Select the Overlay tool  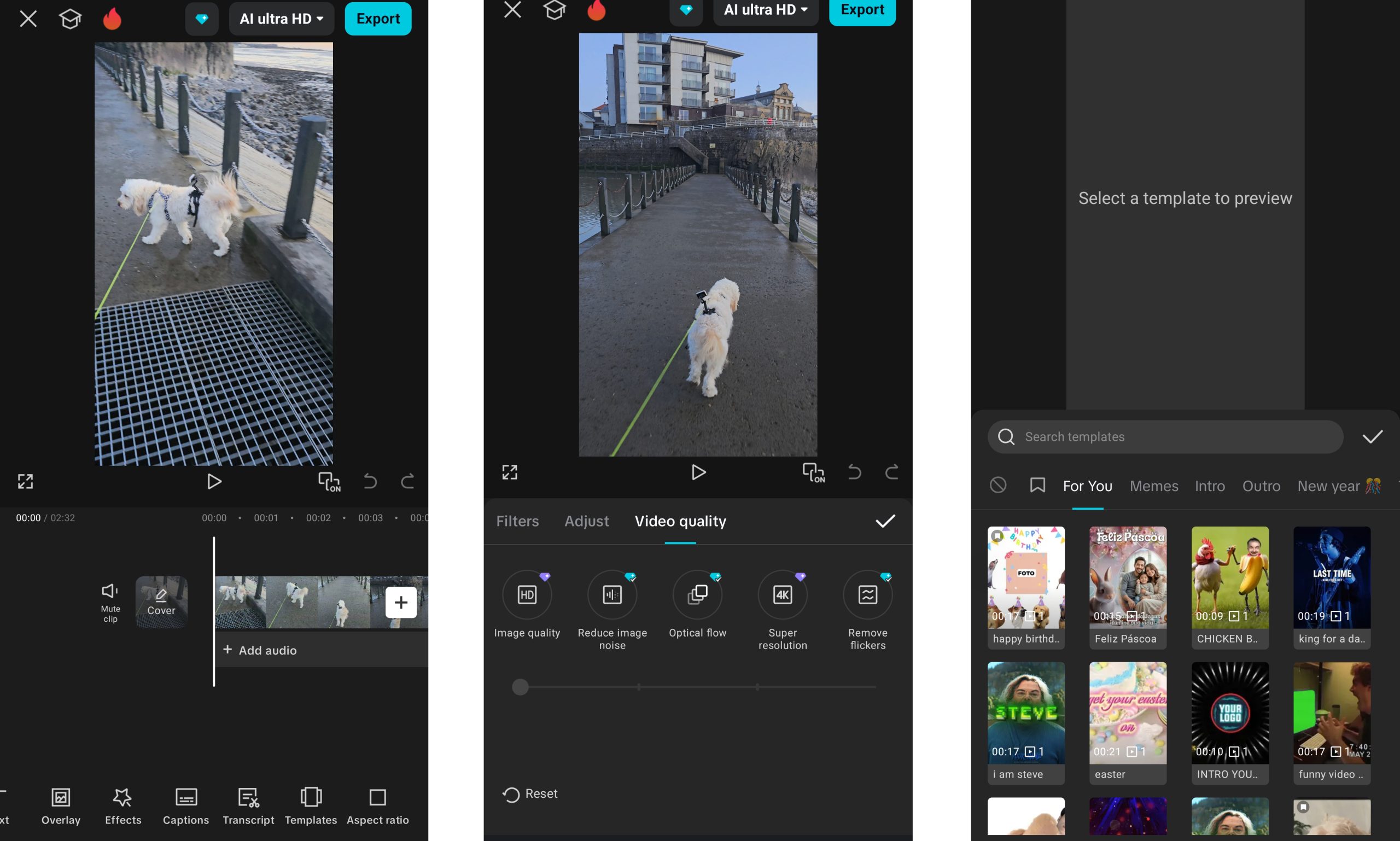click(60, 807)
